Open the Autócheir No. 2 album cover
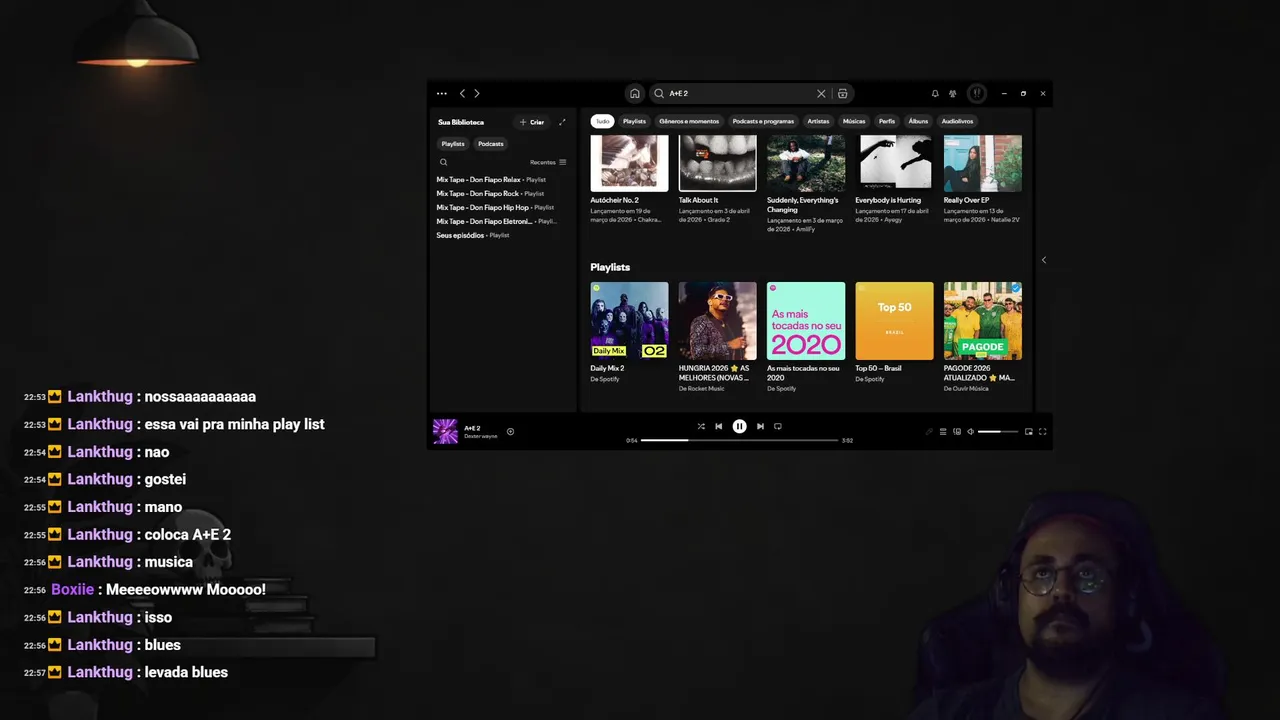This screenshot has height=720, width=1280. [x=629, y=163]
